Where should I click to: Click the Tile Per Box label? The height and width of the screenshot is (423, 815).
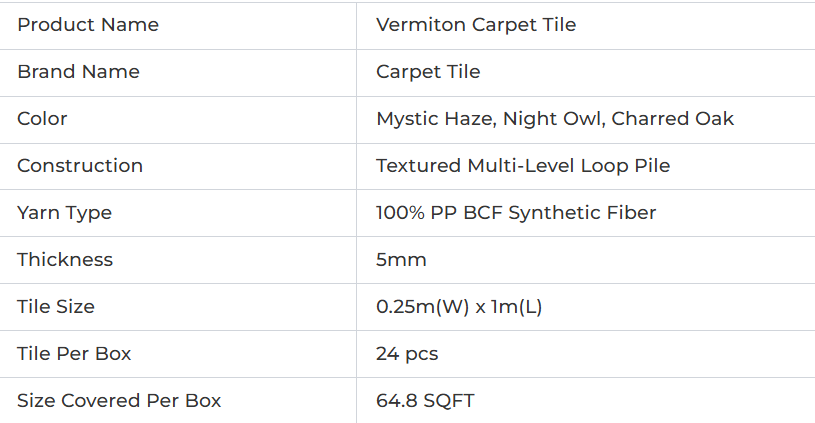click(x=74, y=353)
